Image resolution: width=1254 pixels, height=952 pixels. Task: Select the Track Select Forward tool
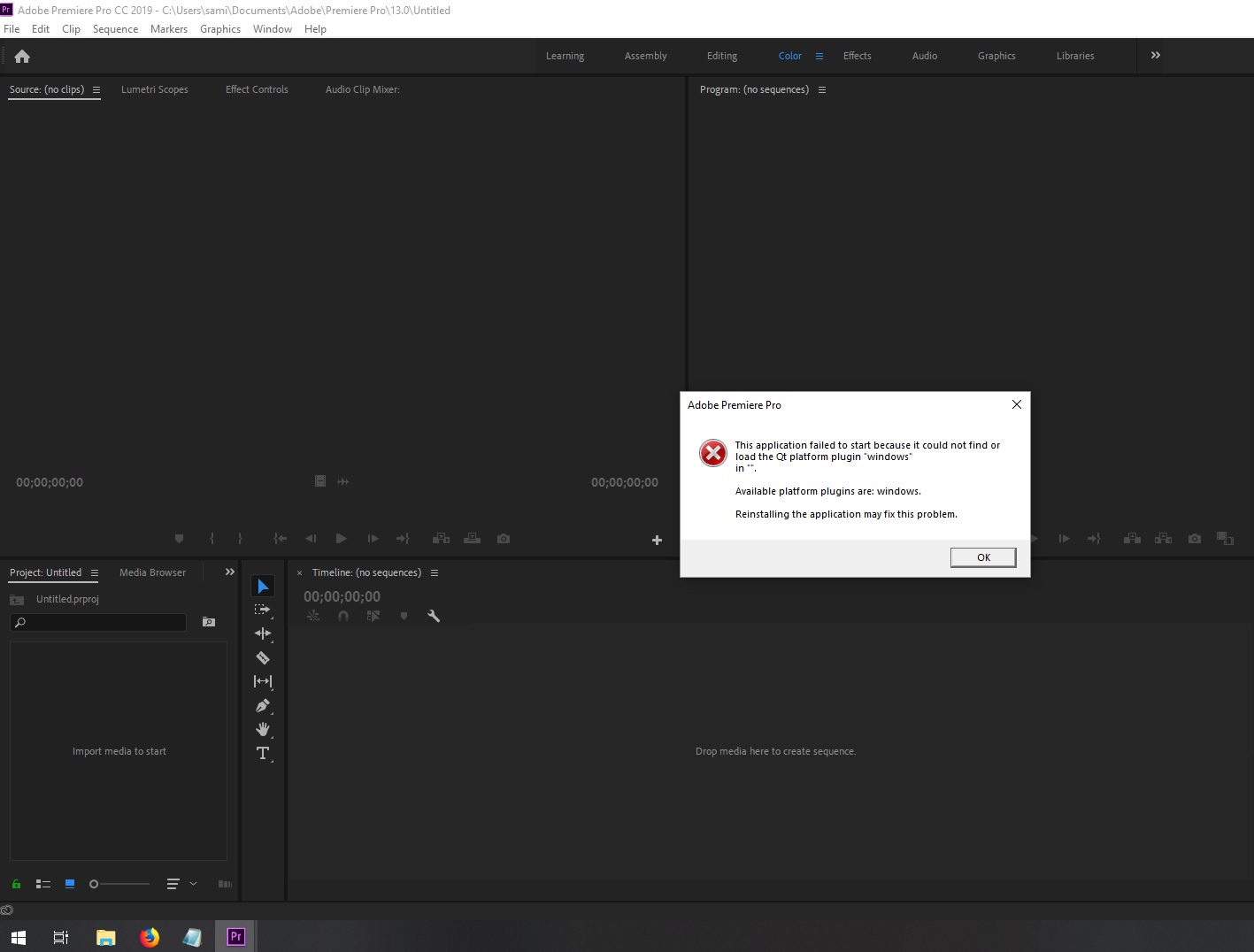pos(263,610)
